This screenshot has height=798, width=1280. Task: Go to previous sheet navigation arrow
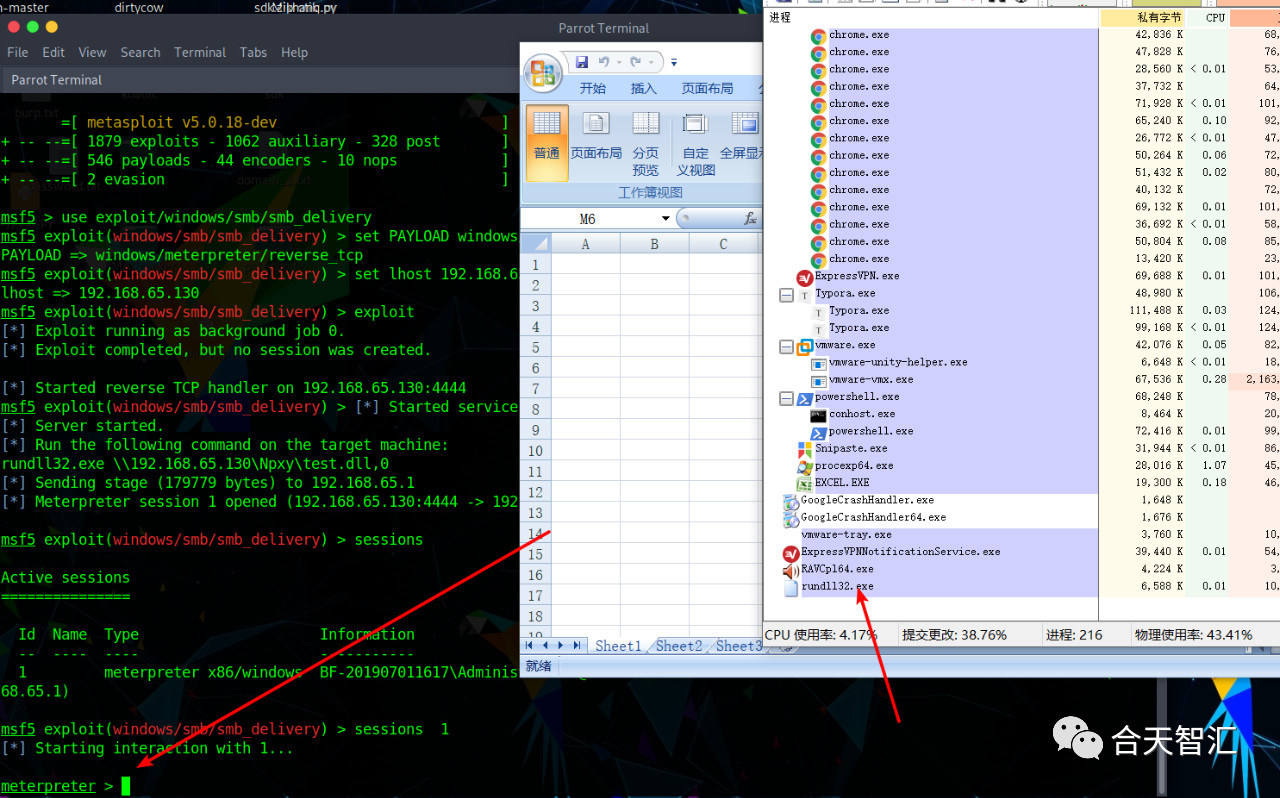[x=546, y=646]
